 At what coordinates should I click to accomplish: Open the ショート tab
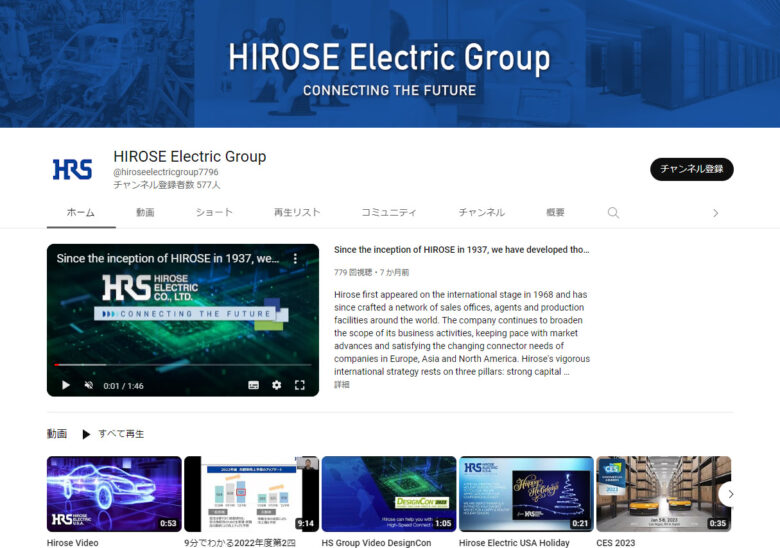[x=214, y=212]
